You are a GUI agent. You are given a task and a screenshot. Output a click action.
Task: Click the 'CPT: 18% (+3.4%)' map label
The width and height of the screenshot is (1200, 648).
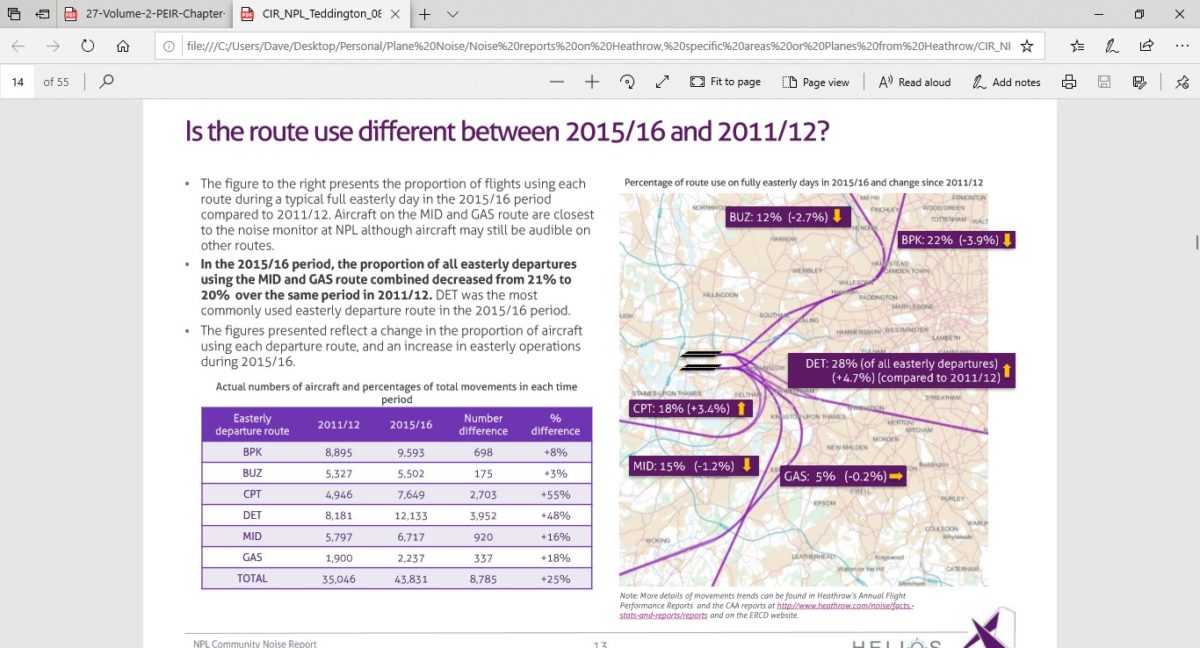(690, 408)
